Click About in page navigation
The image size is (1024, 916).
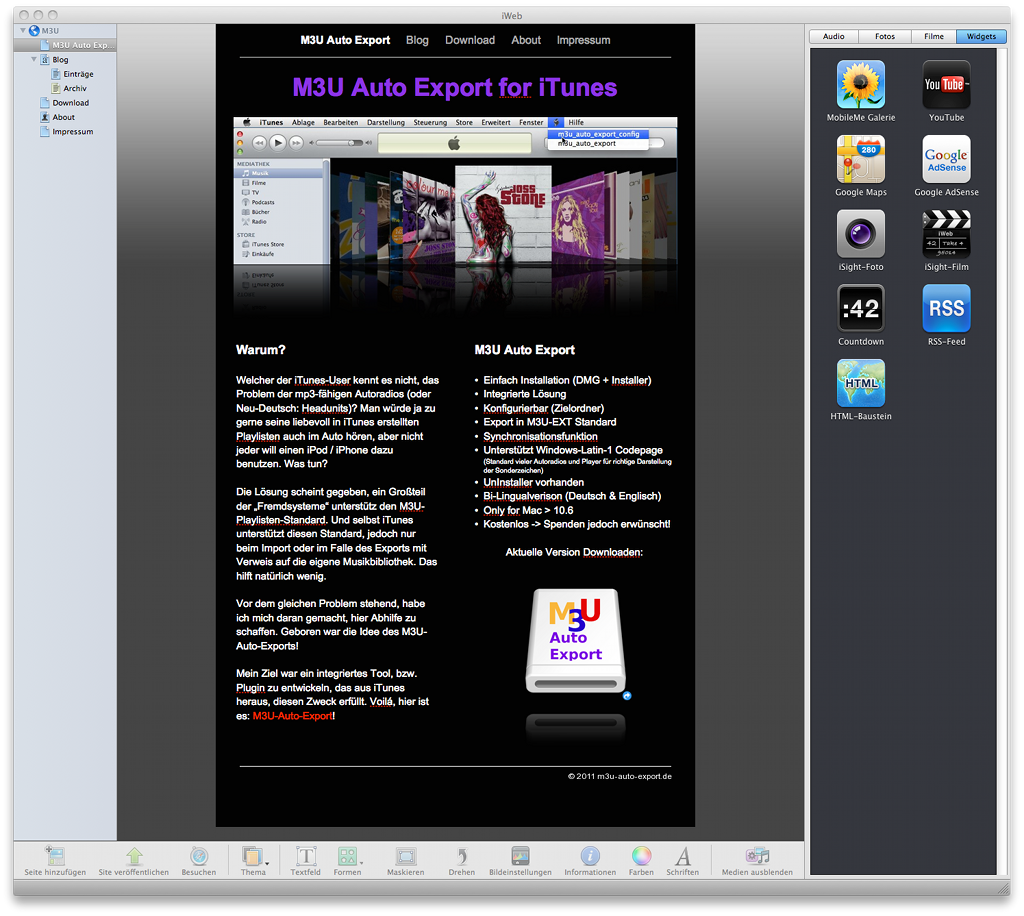tap(526, 40)
